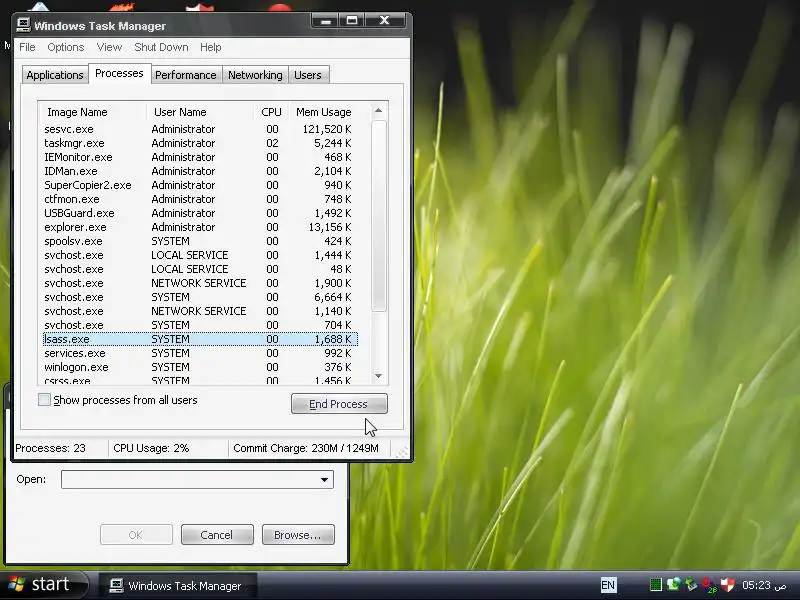Open the Help menu
Viewport: 800px width, 600px height.
[210, 47]
